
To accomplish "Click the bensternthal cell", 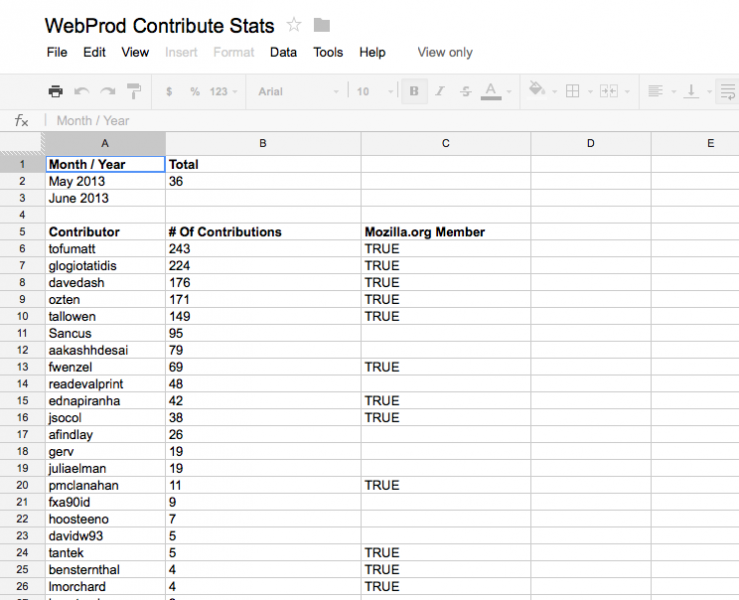I will (106, 570).
